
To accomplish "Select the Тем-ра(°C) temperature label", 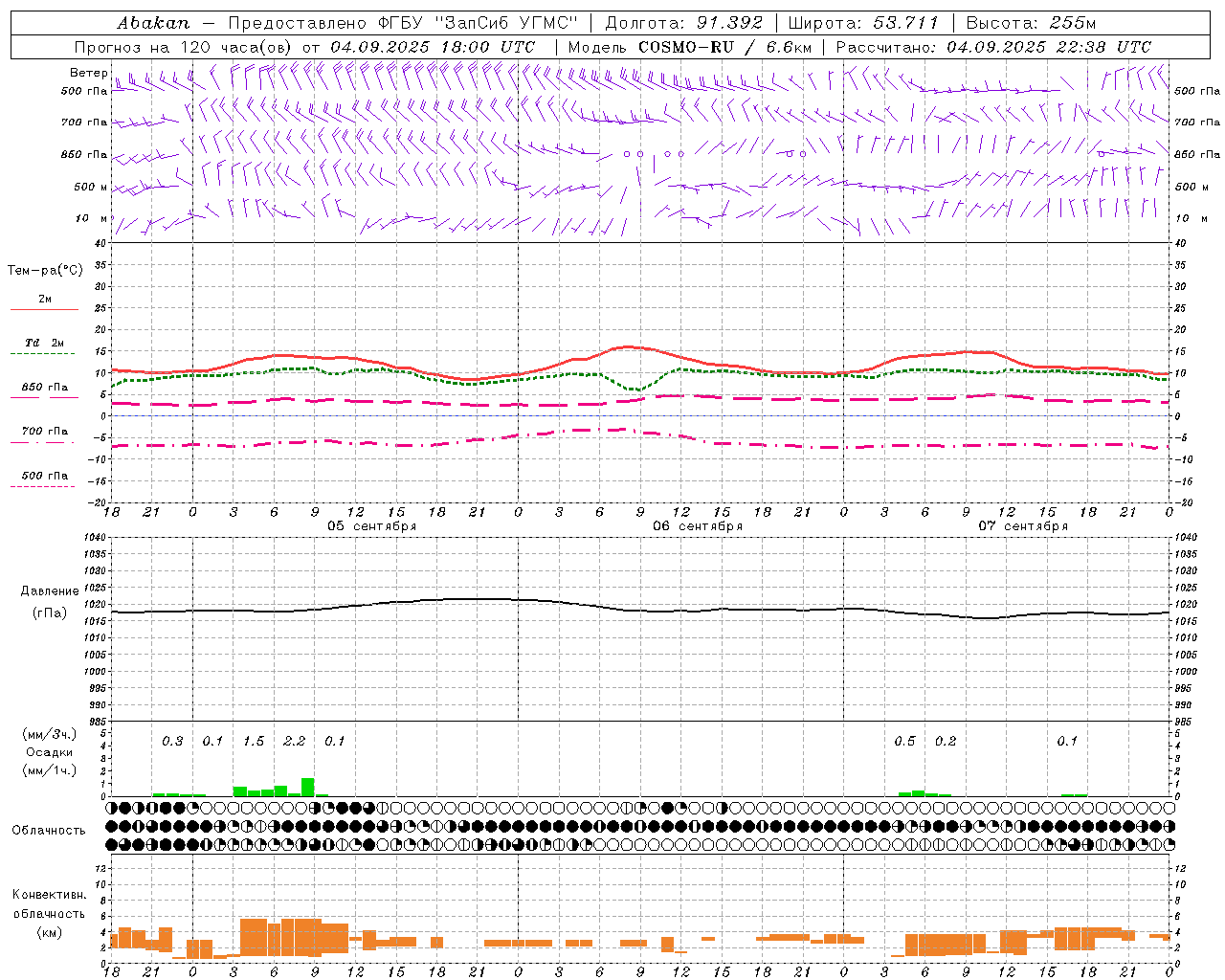I will tap(45, 271).
